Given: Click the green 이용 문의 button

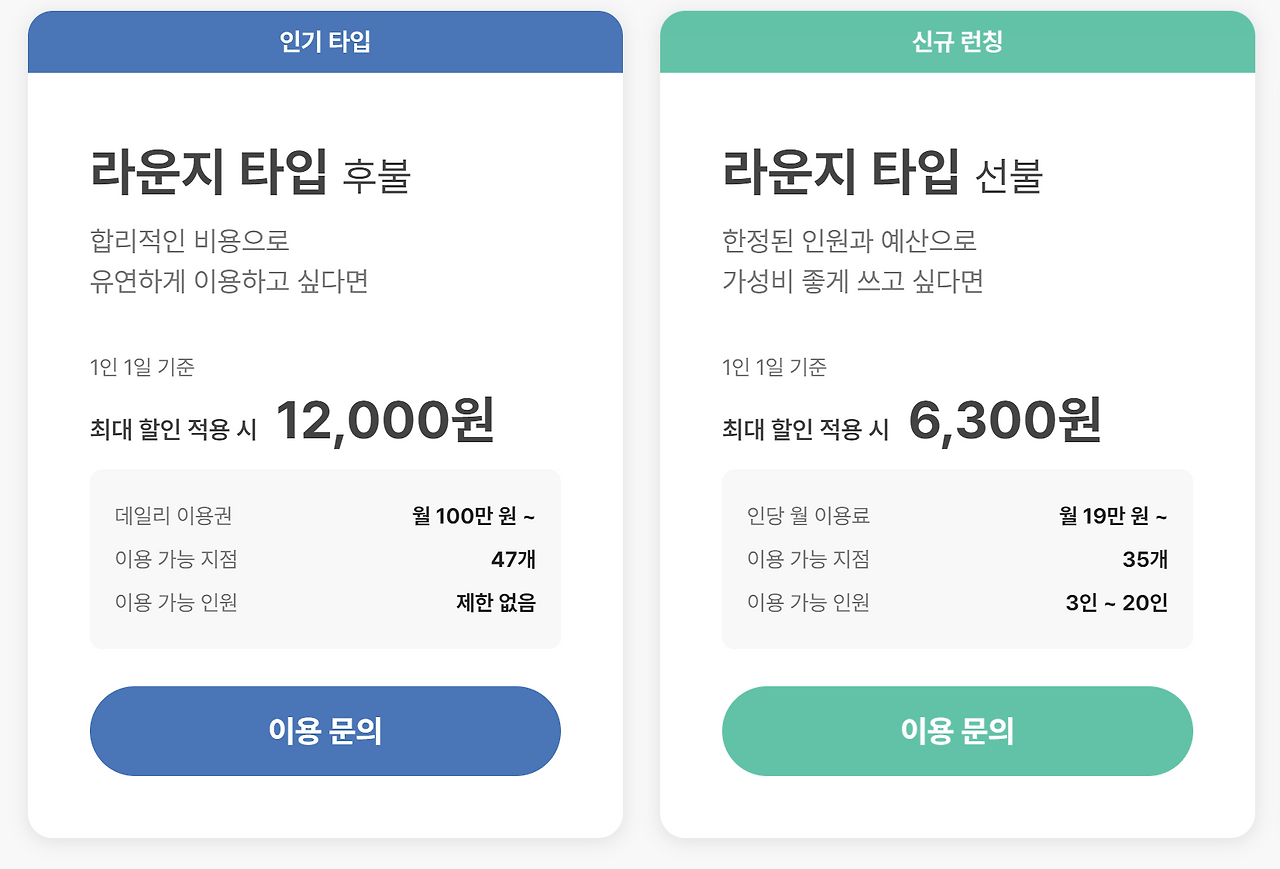Looking at the screenshot, I should [957, 731].
